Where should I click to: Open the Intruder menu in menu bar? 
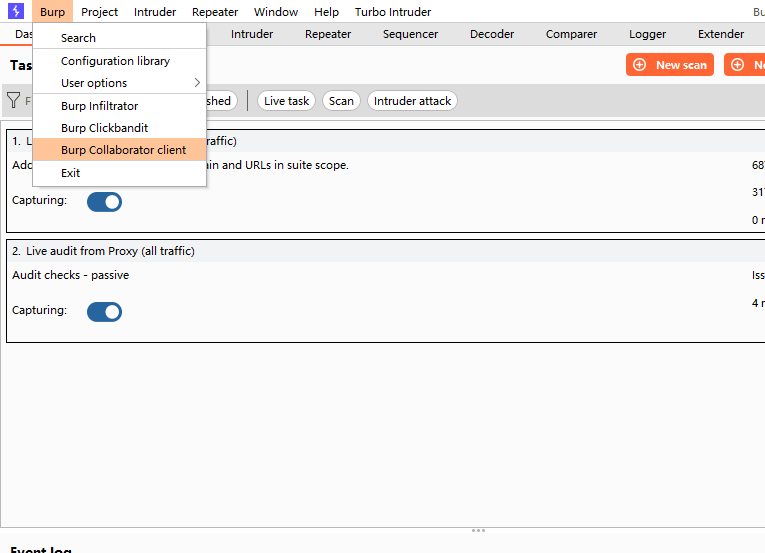pos(155,12)
